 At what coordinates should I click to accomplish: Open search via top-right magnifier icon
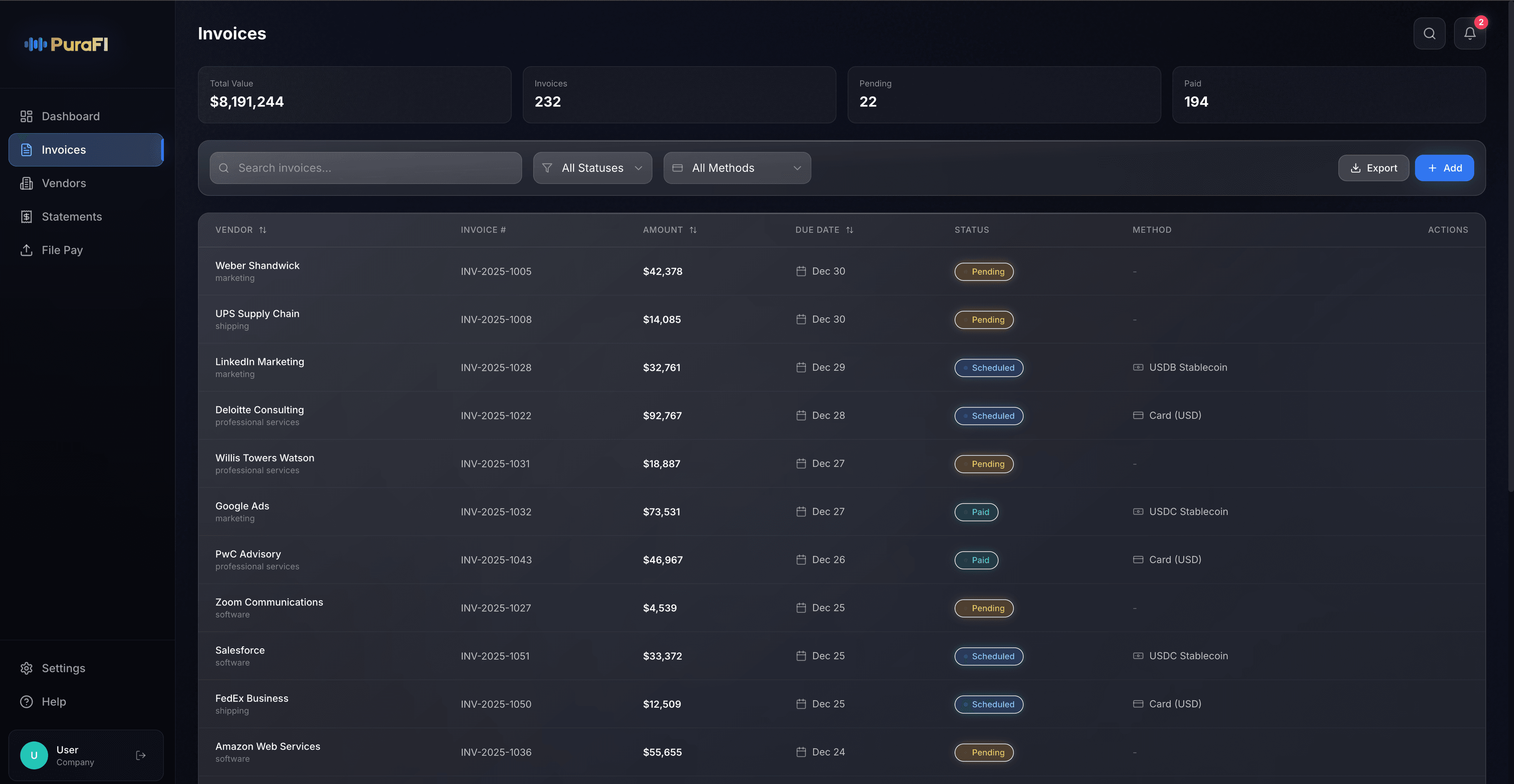coord(1429,34)
